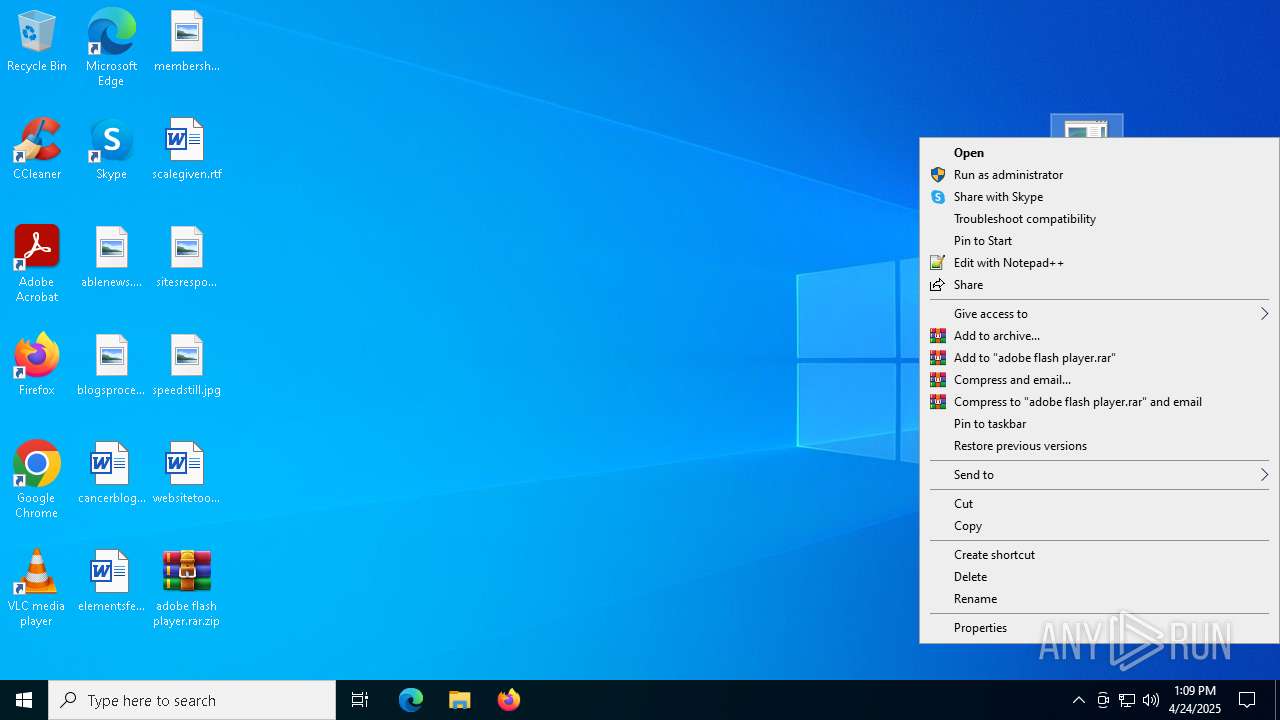
Task: Choose Add to archive...
Action: (1099, 336)
